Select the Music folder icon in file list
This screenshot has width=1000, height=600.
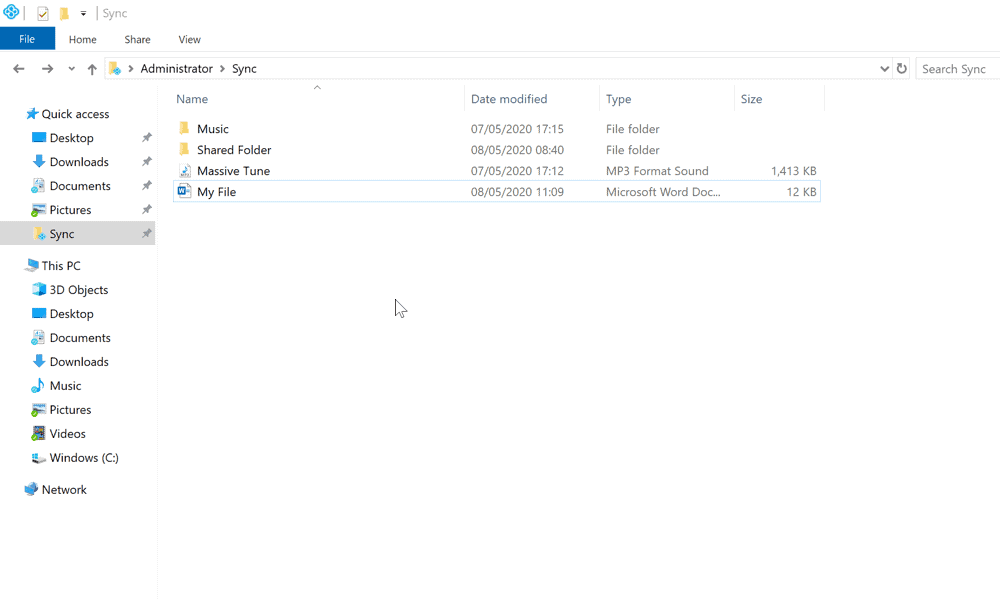pyautogui.click(x=184, y=128)
